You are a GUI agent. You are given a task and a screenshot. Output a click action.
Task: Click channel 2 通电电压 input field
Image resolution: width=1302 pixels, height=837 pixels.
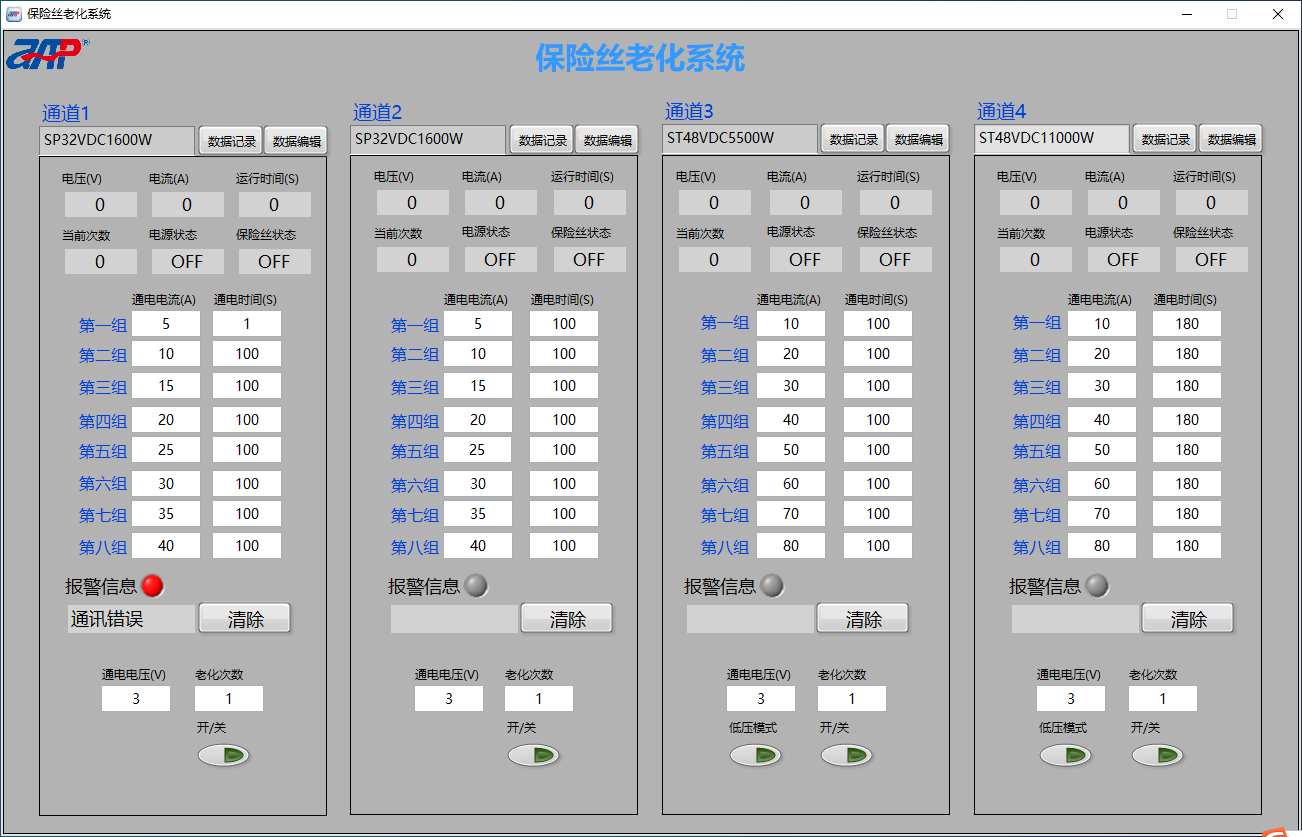pos(449,699)
